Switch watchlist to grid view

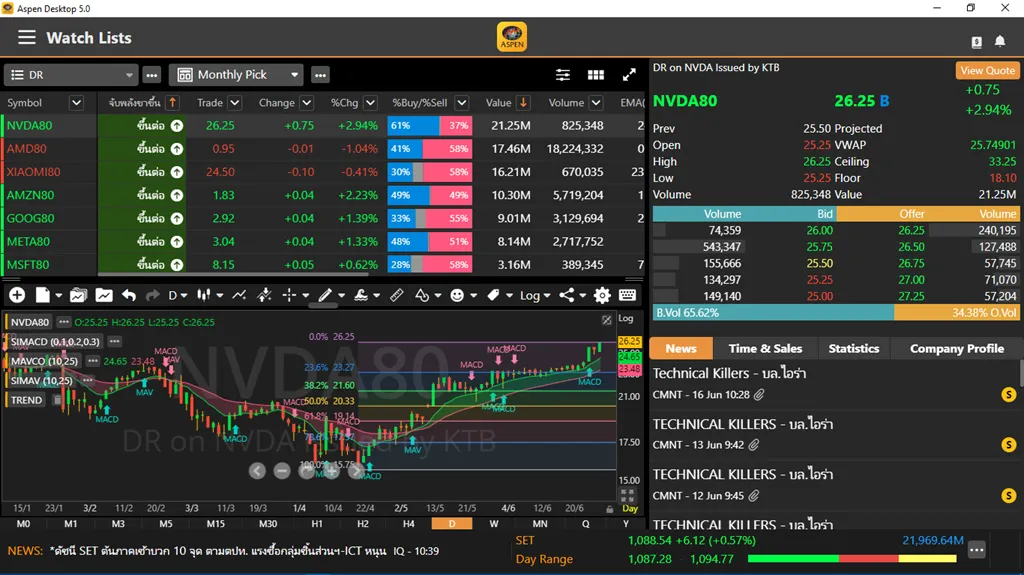[x=596, y=75]
